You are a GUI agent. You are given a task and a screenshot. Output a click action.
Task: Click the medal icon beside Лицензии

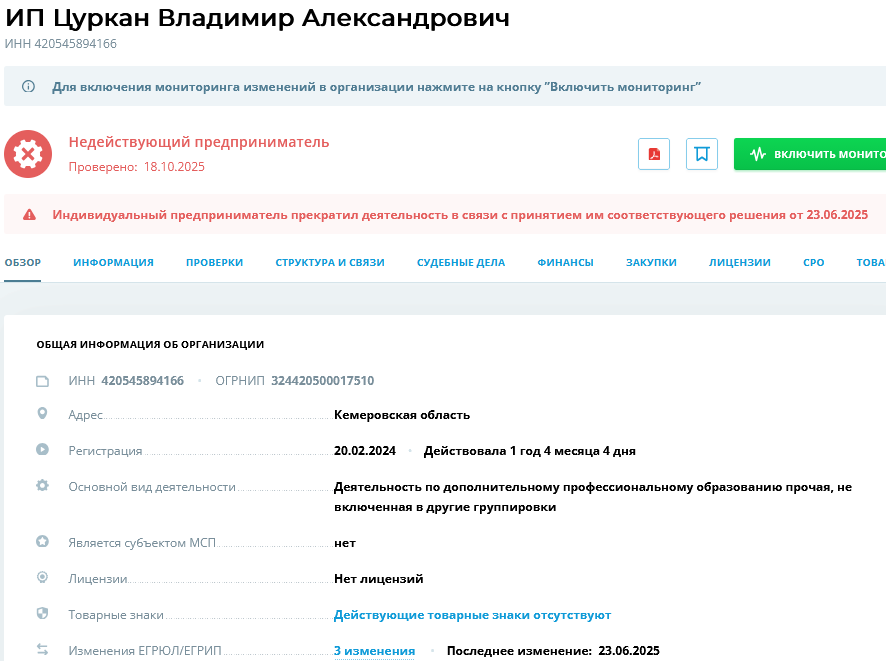point(41,577)
